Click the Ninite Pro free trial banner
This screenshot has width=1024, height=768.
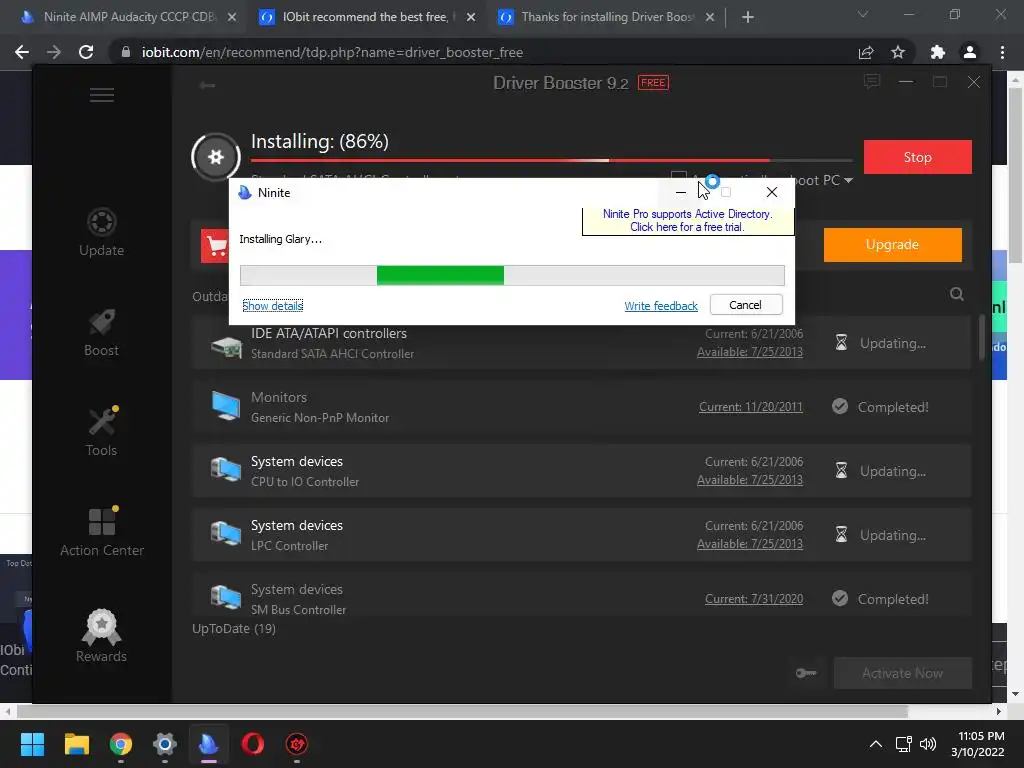[687, 221]
